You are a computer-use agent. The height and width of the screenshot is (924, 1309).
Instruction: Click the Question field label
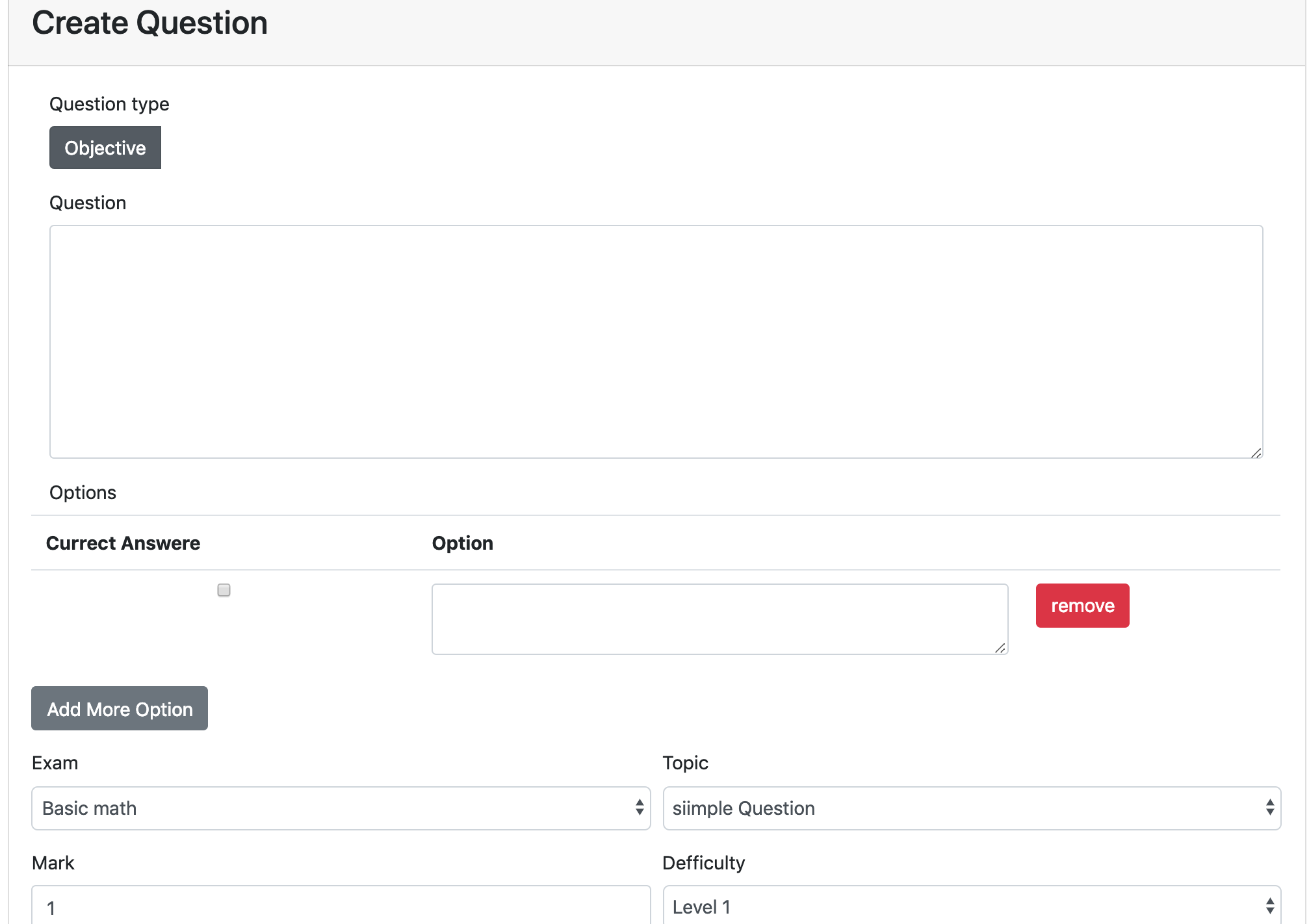(x=88, y=203)
